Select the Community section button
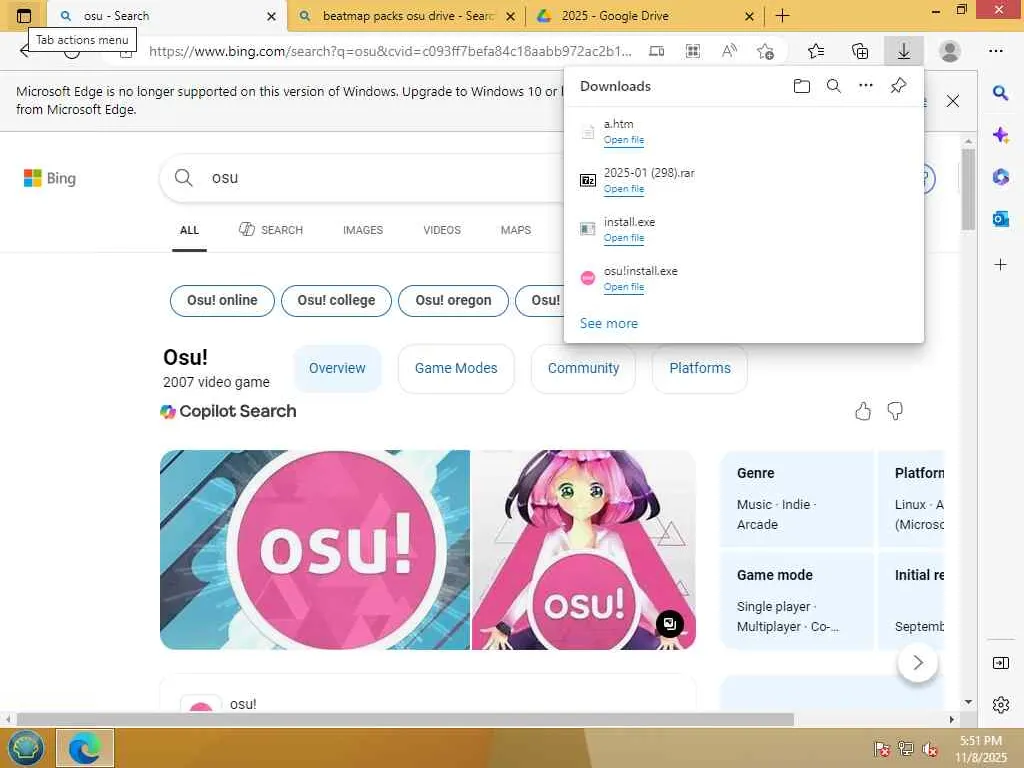 (x=583, y=368)
